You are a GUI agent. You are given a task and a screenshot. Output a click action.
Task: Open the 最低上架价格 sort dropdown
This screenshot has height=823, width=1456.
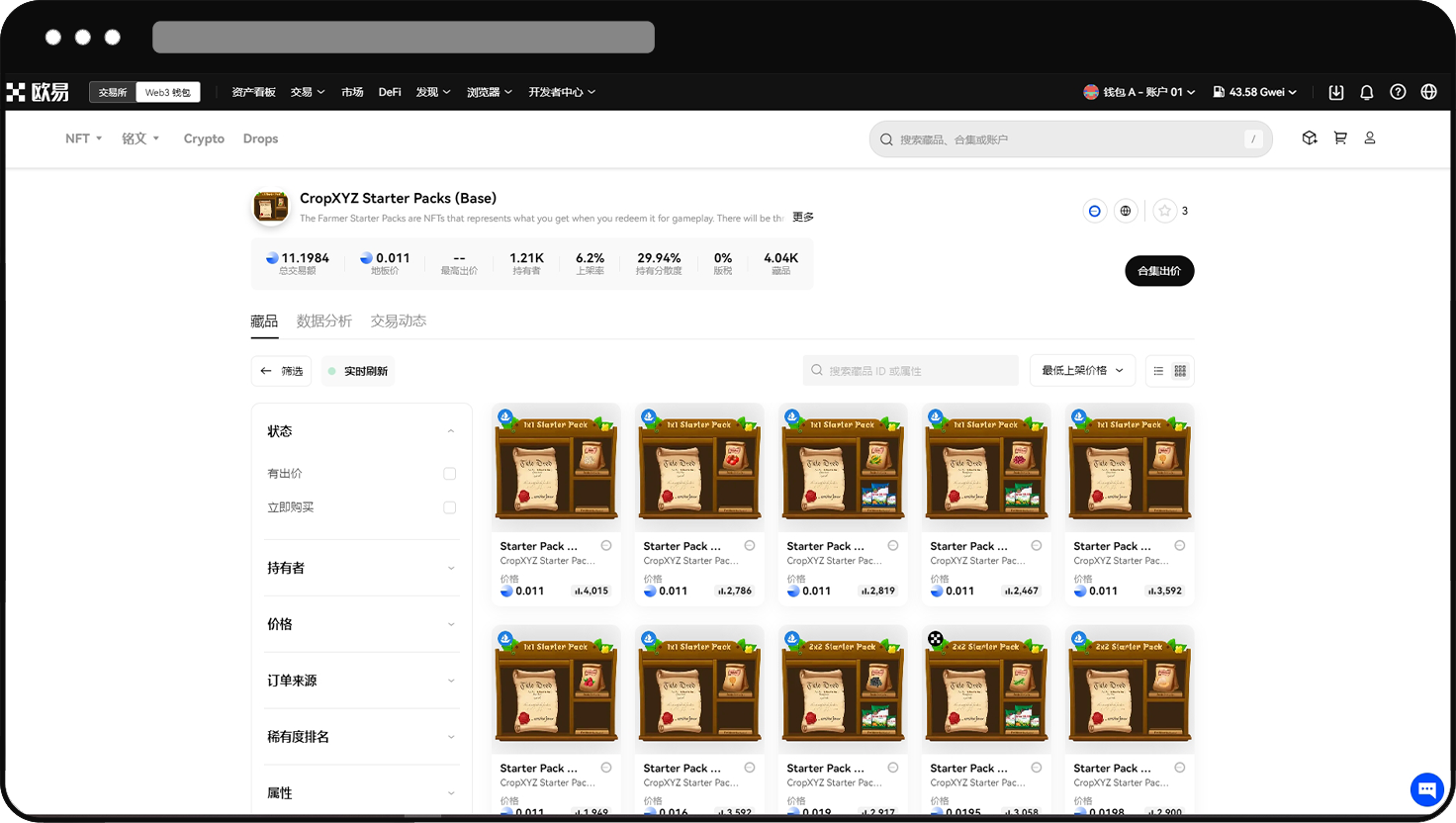pyautogui.click(x=1083, y=371)
